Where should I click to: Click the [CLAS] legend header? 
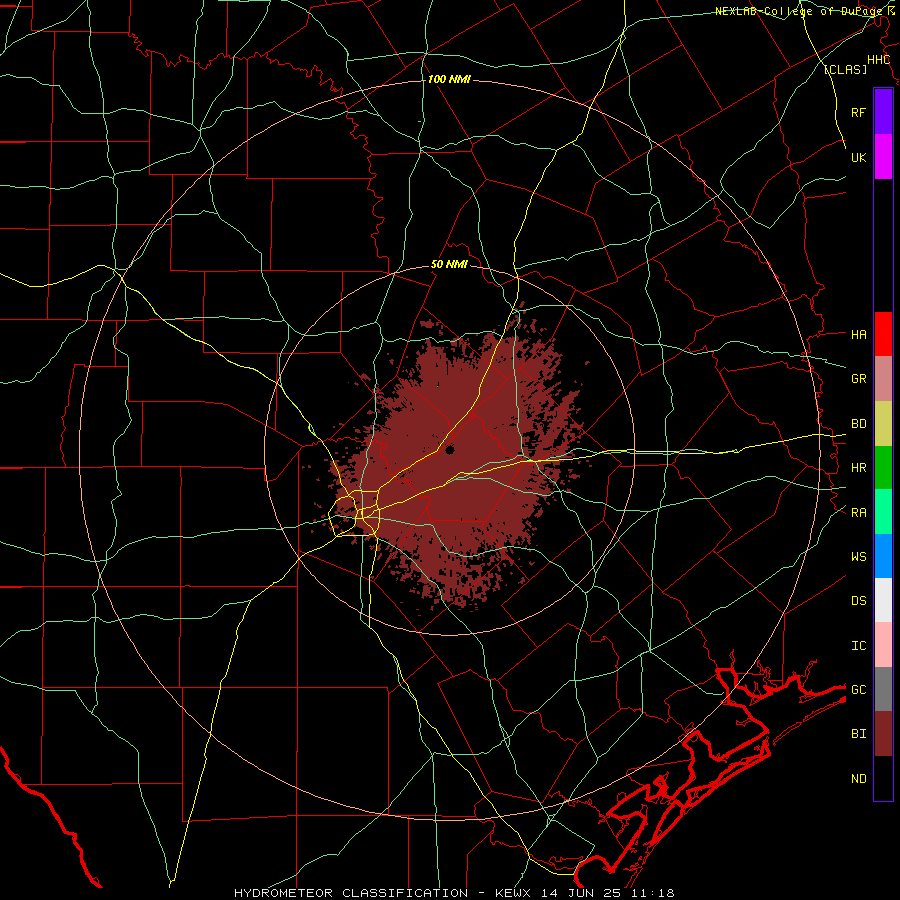click(845, 69)
